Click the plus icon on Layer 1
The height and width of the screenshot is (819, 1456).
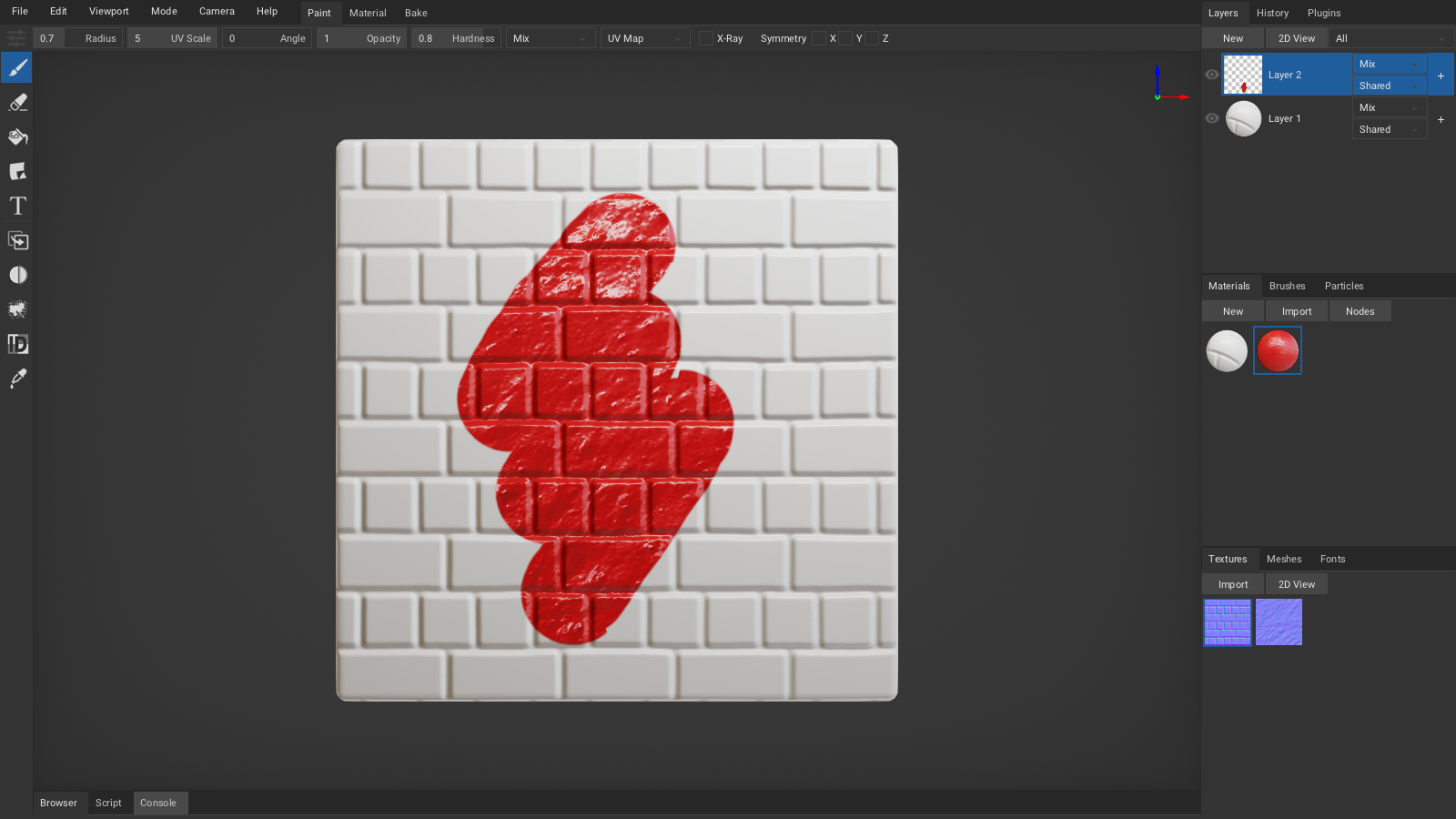(x=1441, y=119)
